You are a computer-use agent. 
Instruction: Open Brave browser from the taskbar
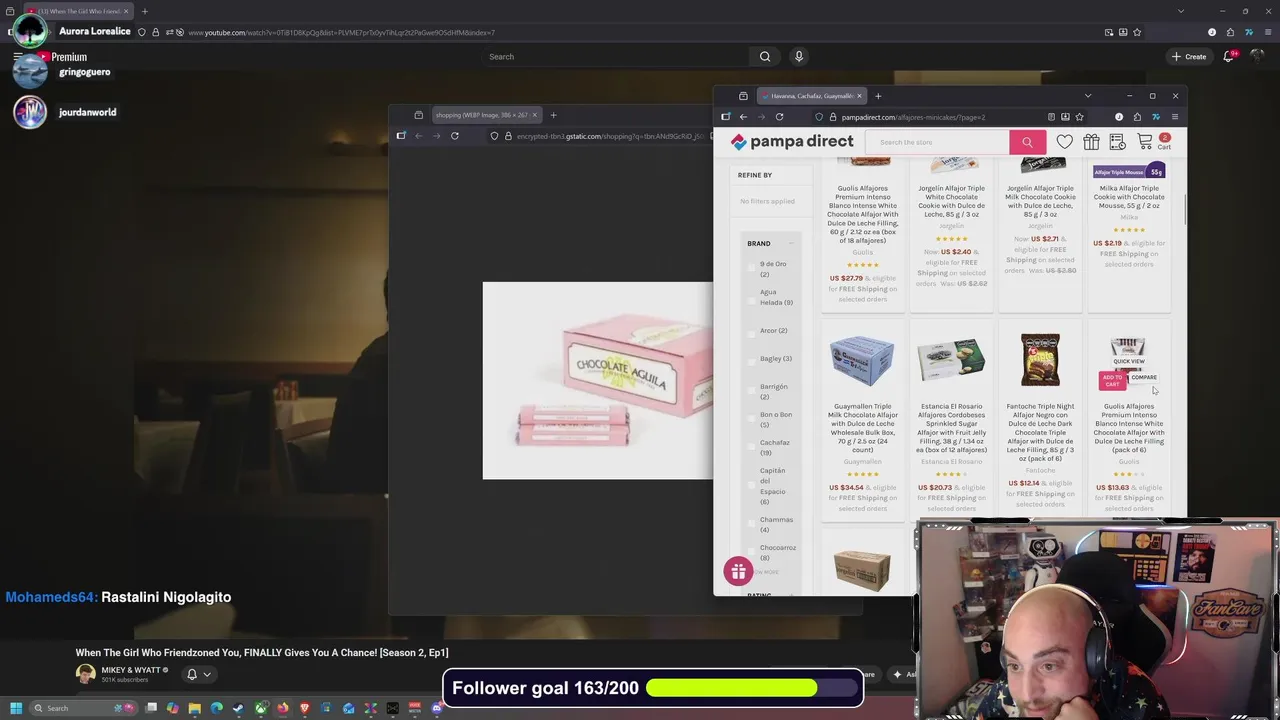click(x=304, y=708)
